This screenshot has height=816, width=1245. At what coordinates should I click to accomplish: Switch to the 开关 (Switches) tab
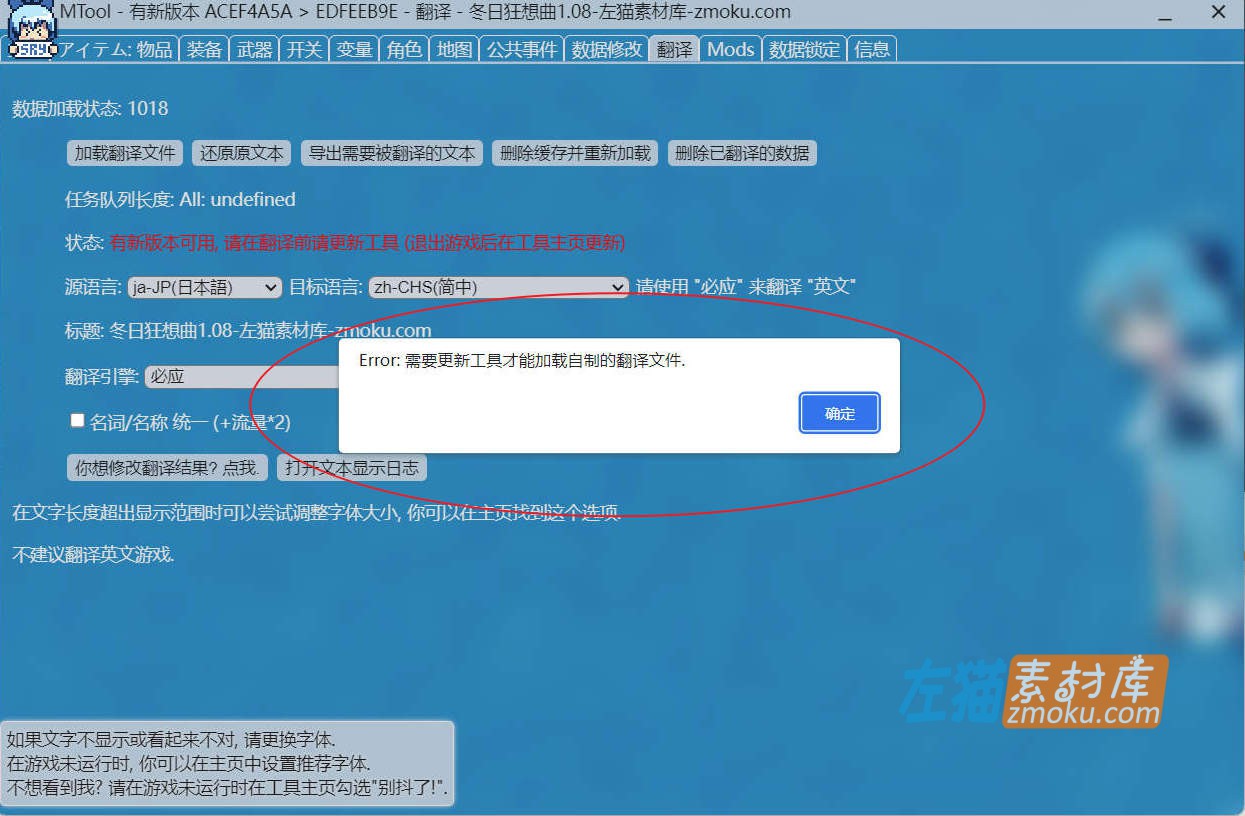coord(303,48)
